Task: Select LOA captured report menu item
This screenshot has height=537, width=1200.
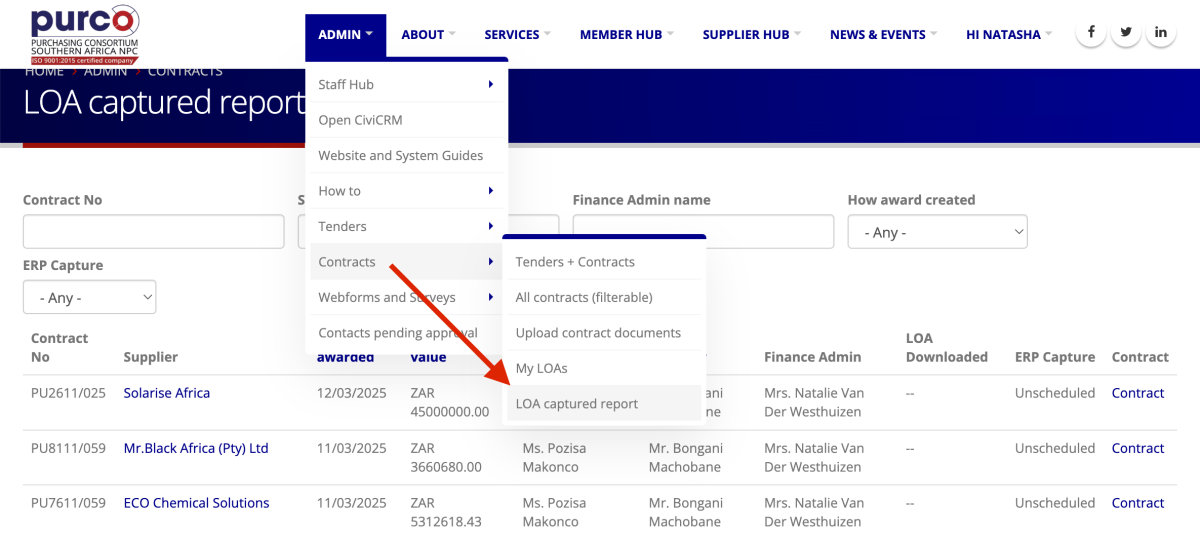Action: pyautogui.click(x=576, y=404)
